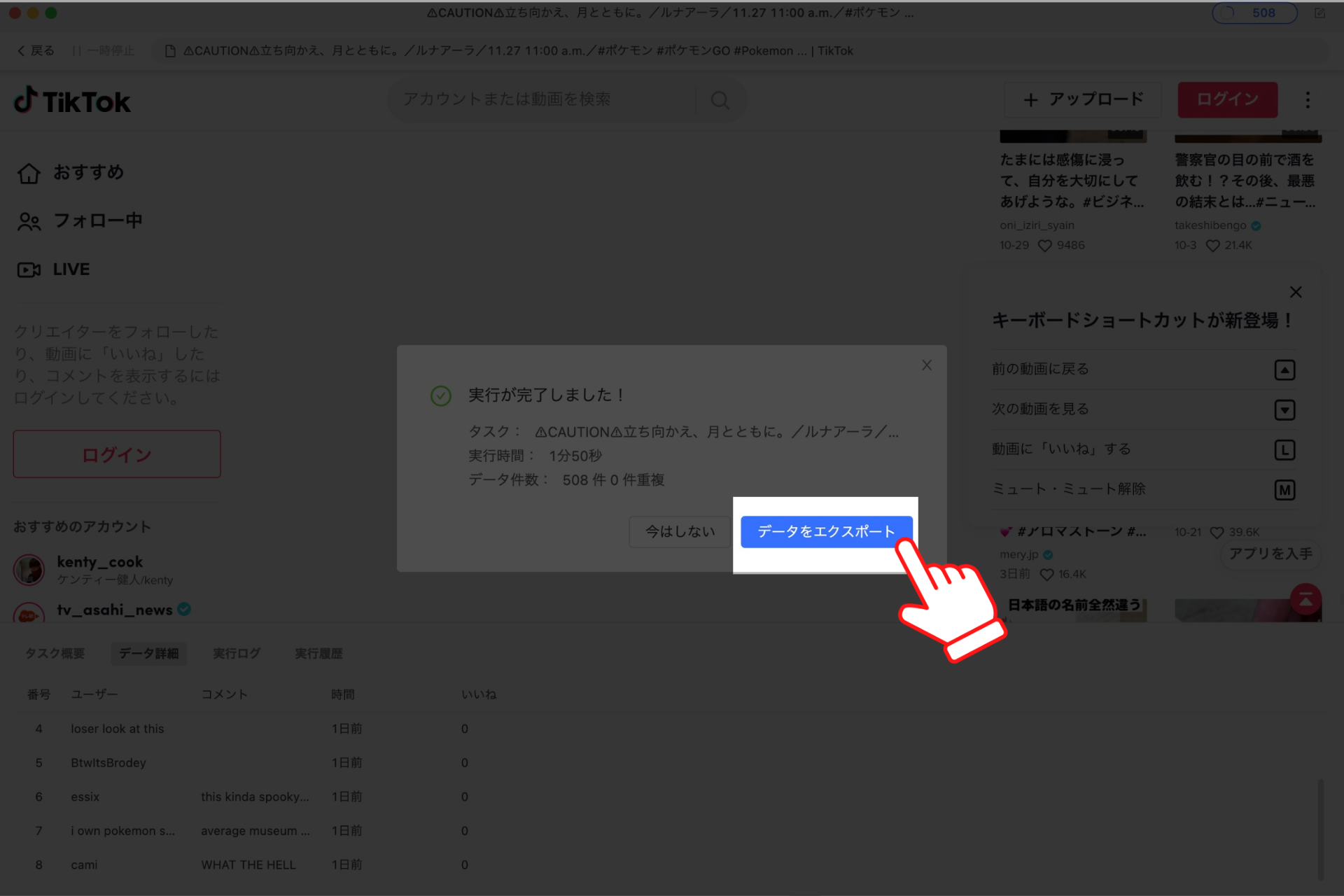The image size is (1344, 896).
Task: Open the おすすめ home section
Action: click(x=70, y=173)
